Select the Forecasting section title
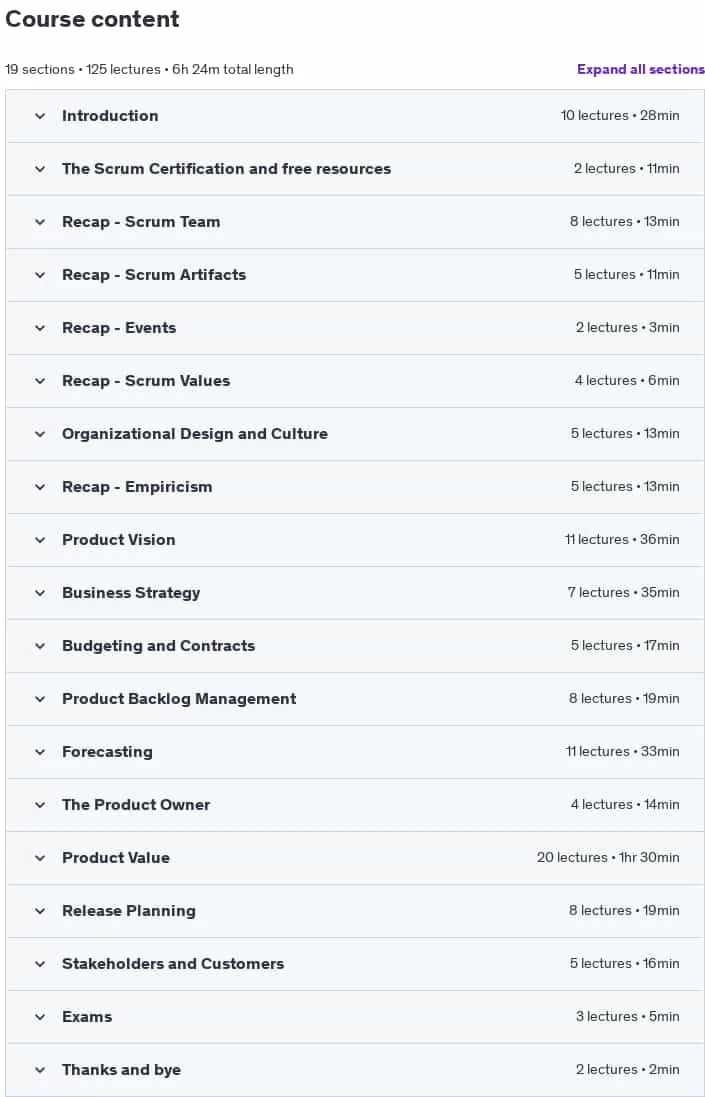 [107, 752]
